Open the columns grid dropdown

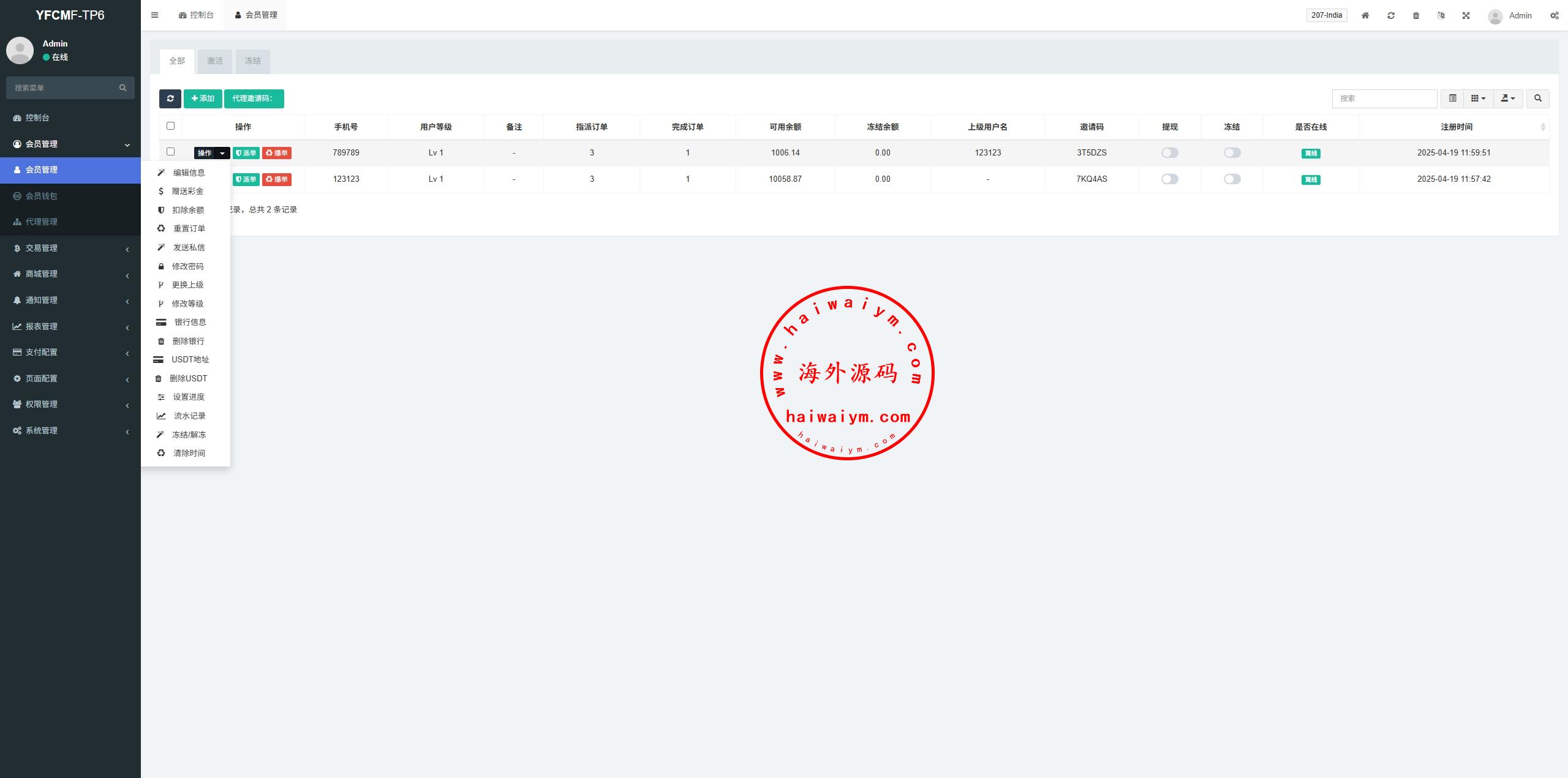pos(1478,99)
